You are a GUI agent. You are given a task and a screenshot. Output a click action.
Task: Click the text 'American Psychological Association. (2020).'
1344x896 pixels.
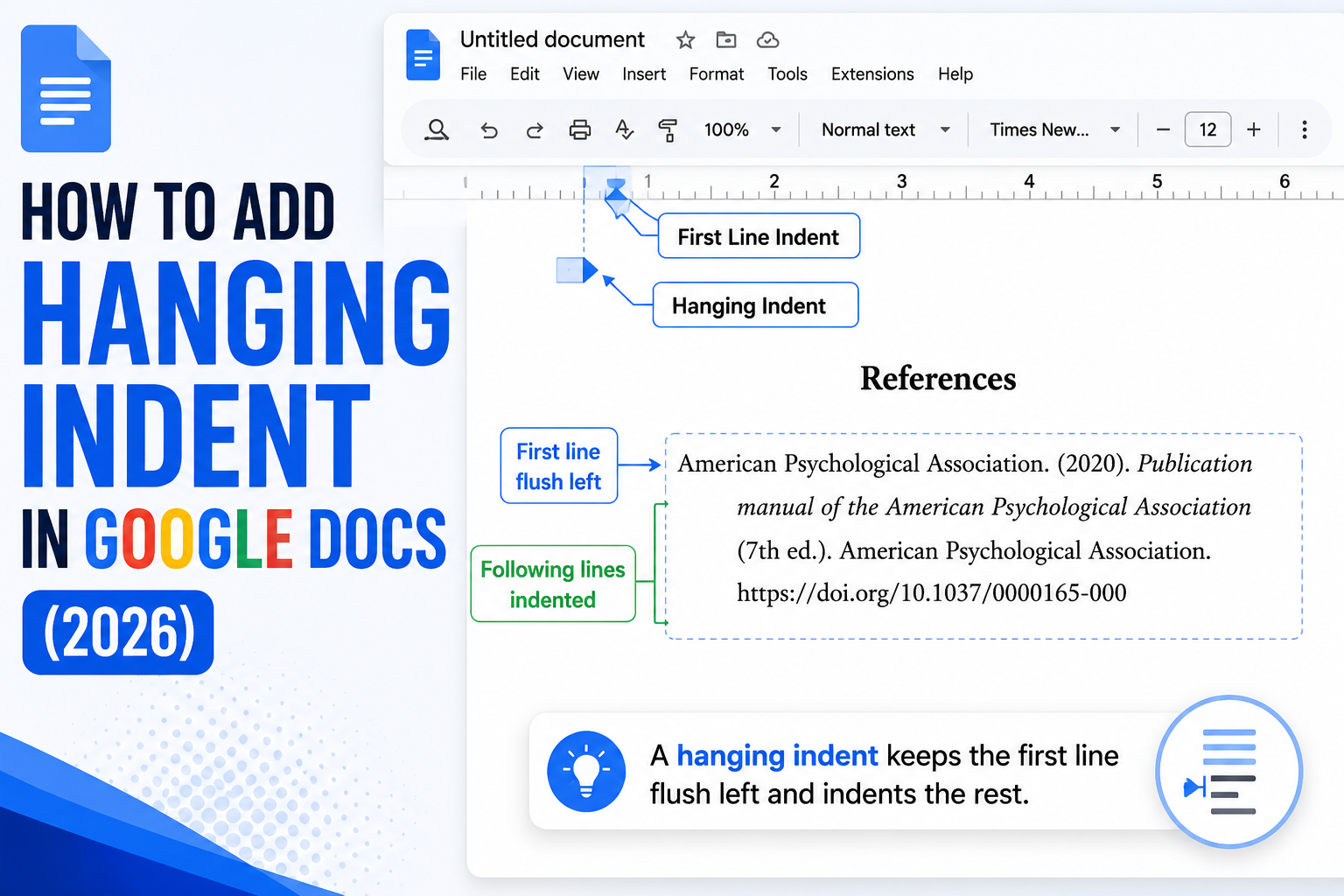[x=903, y=464]
